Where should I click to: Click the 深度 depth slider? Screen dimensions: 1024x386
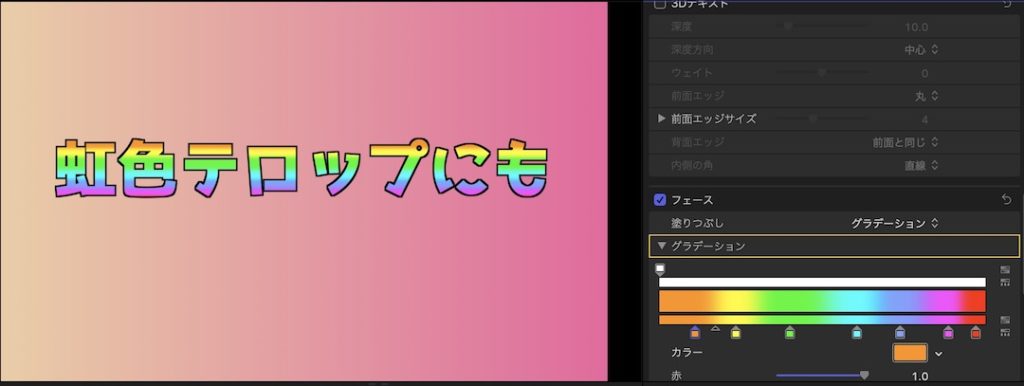pos(823,27)
